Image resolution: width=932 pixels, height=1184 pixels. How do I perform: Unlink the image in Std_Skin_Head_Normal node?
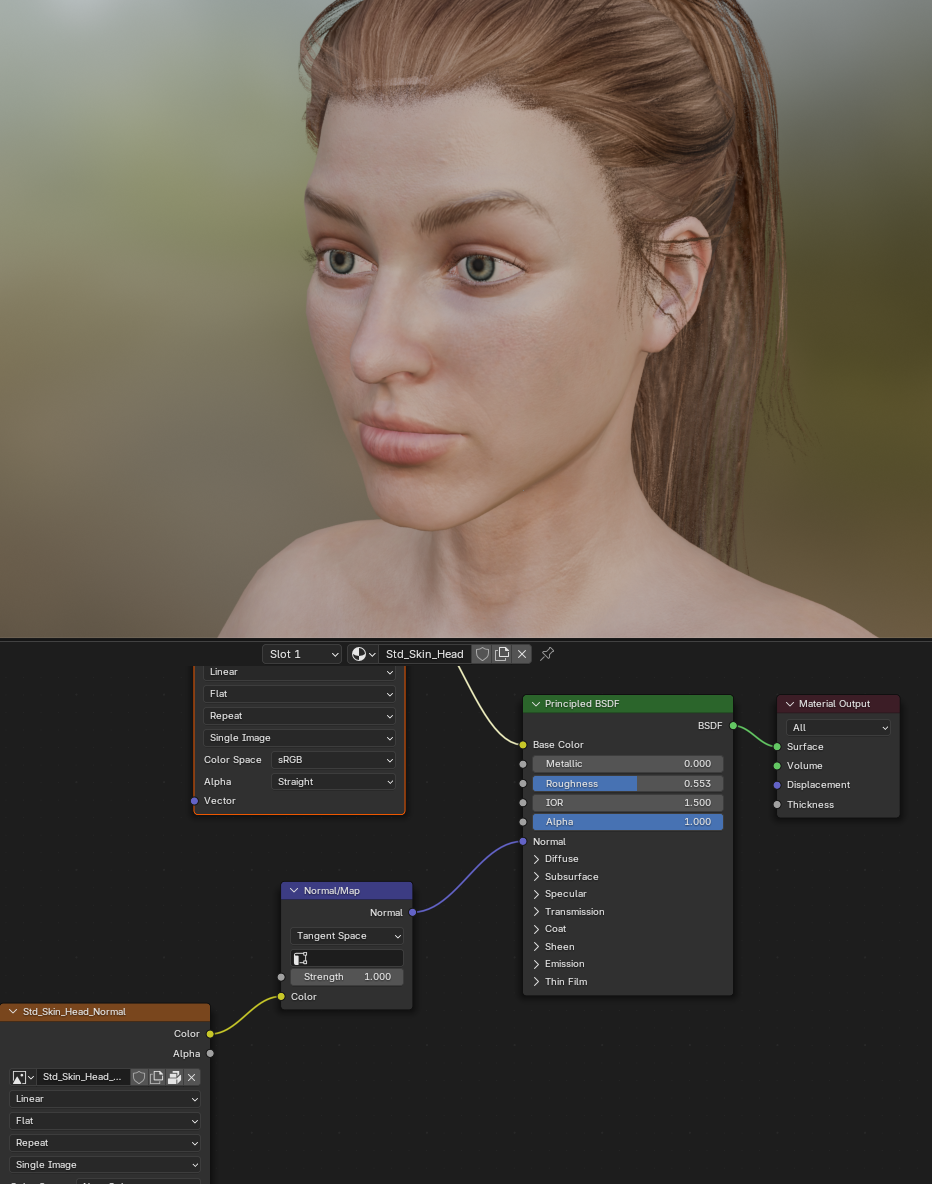tap(192, 1077)
